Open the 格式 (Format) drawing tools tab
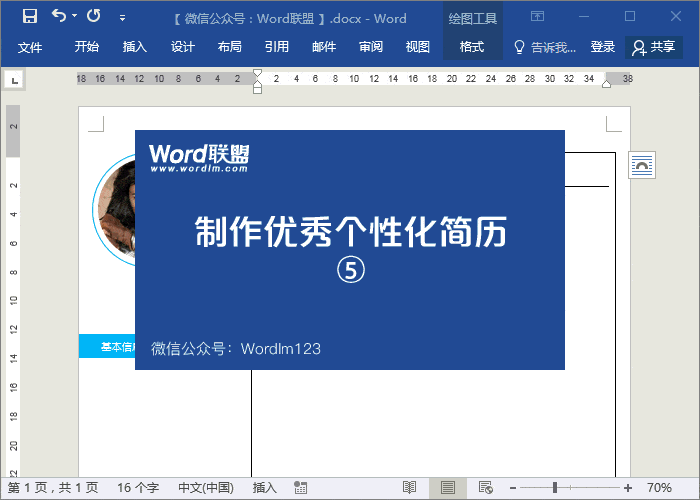Screen dimensions: 700x500 (x=472, y=47)
